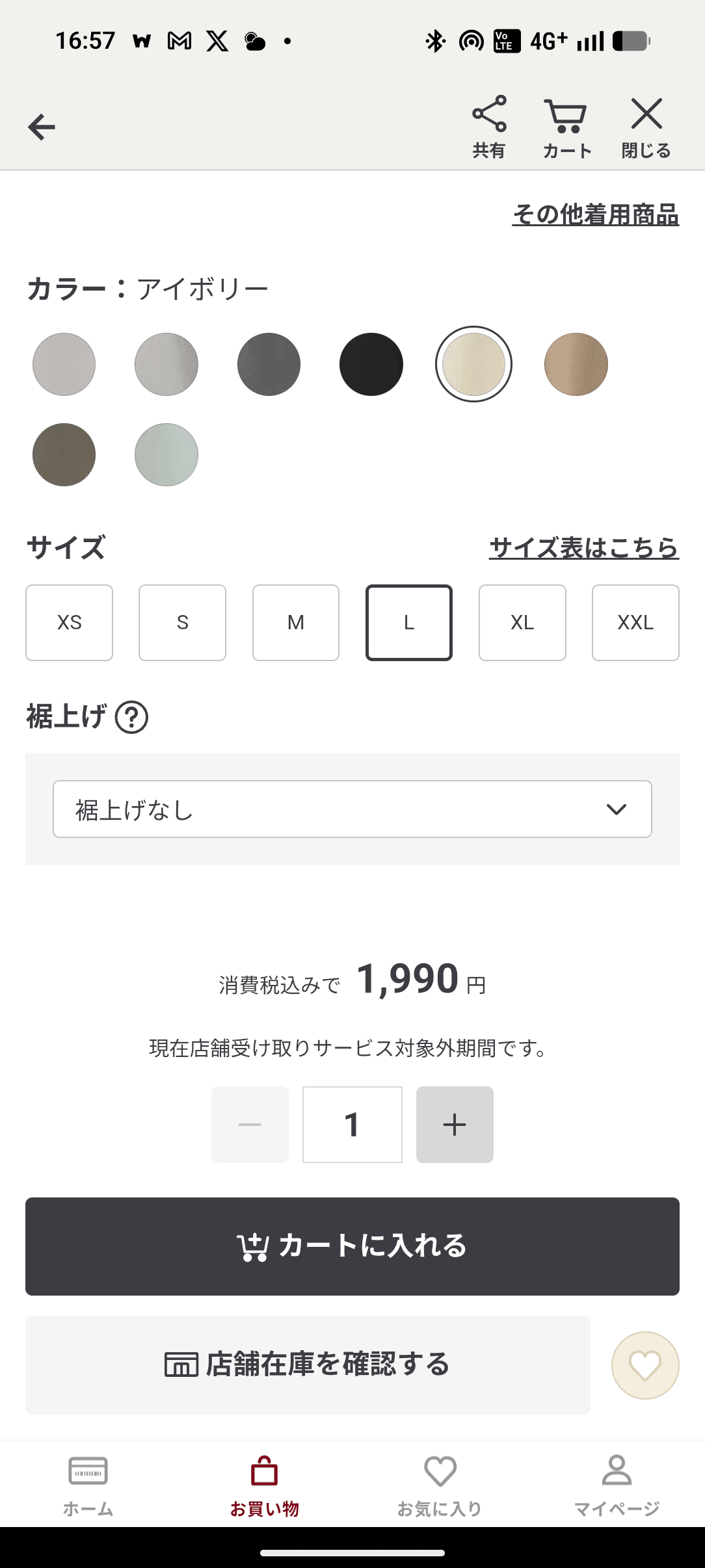Image resolution: width=705 pixels, height=1568 pixels.
Task: Tap the back arrow icon
Action: pos(42,127)
